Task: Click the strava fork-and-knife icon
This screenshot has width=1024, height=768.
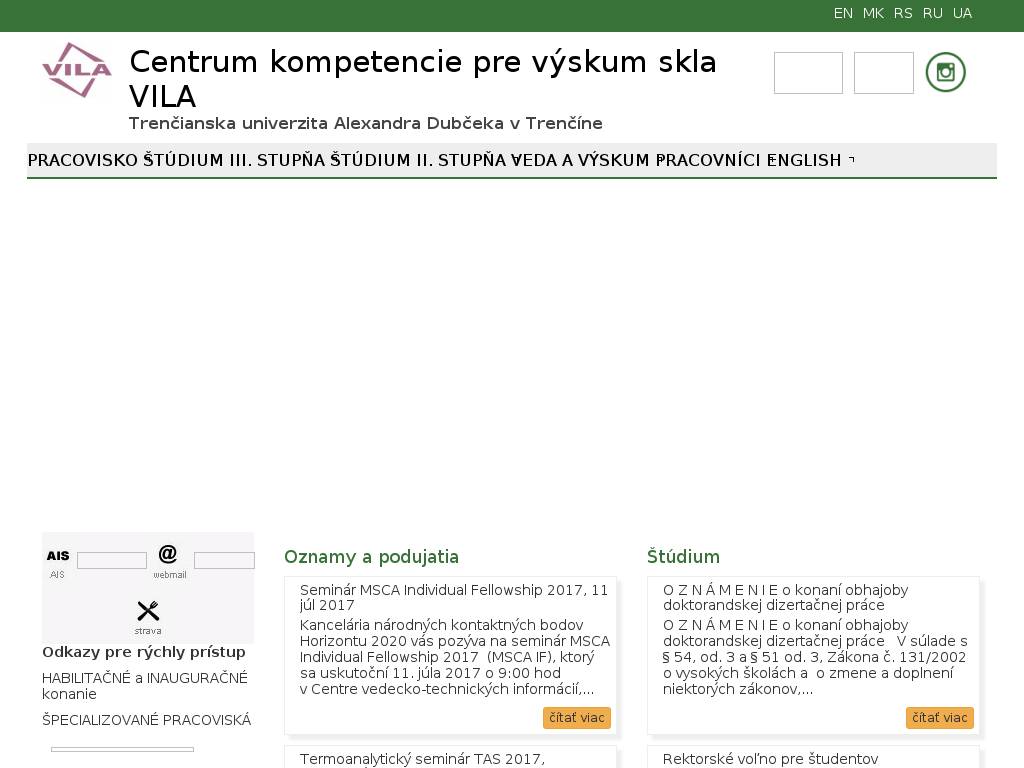Action: click(x=148, y=611)
